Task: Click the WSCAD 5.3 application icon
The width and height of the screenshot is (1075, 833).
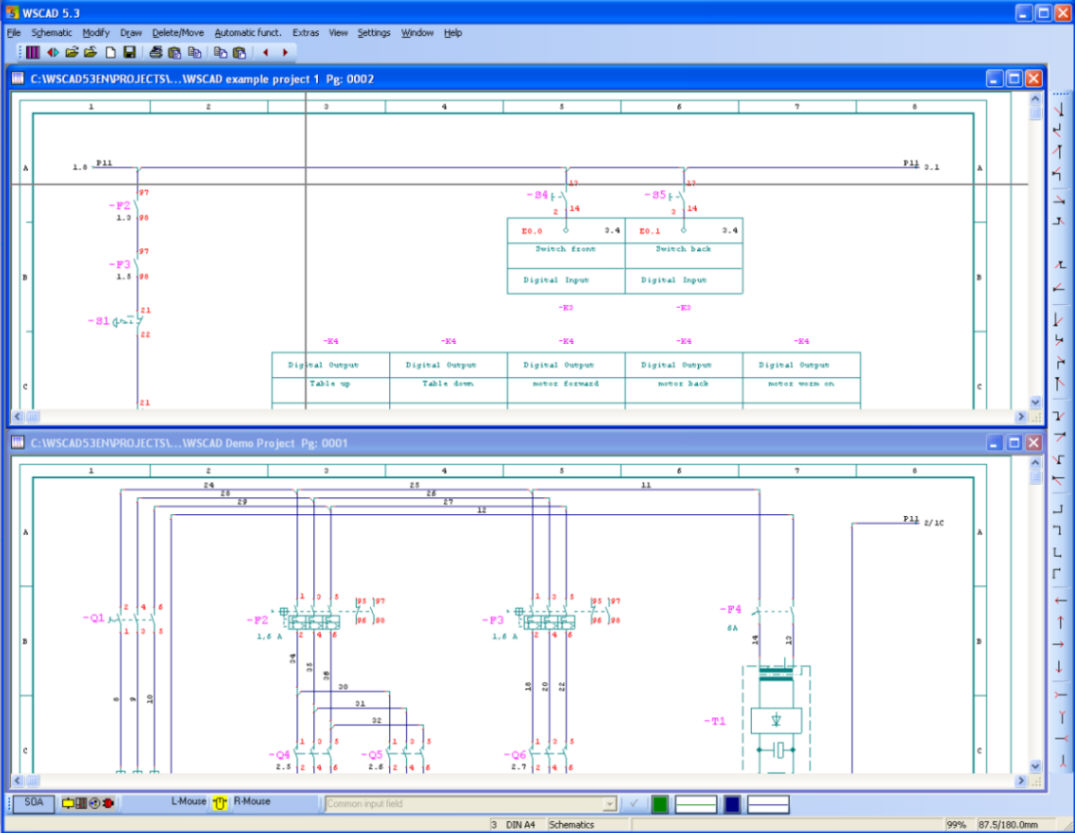Action: [x=12, y=12]
